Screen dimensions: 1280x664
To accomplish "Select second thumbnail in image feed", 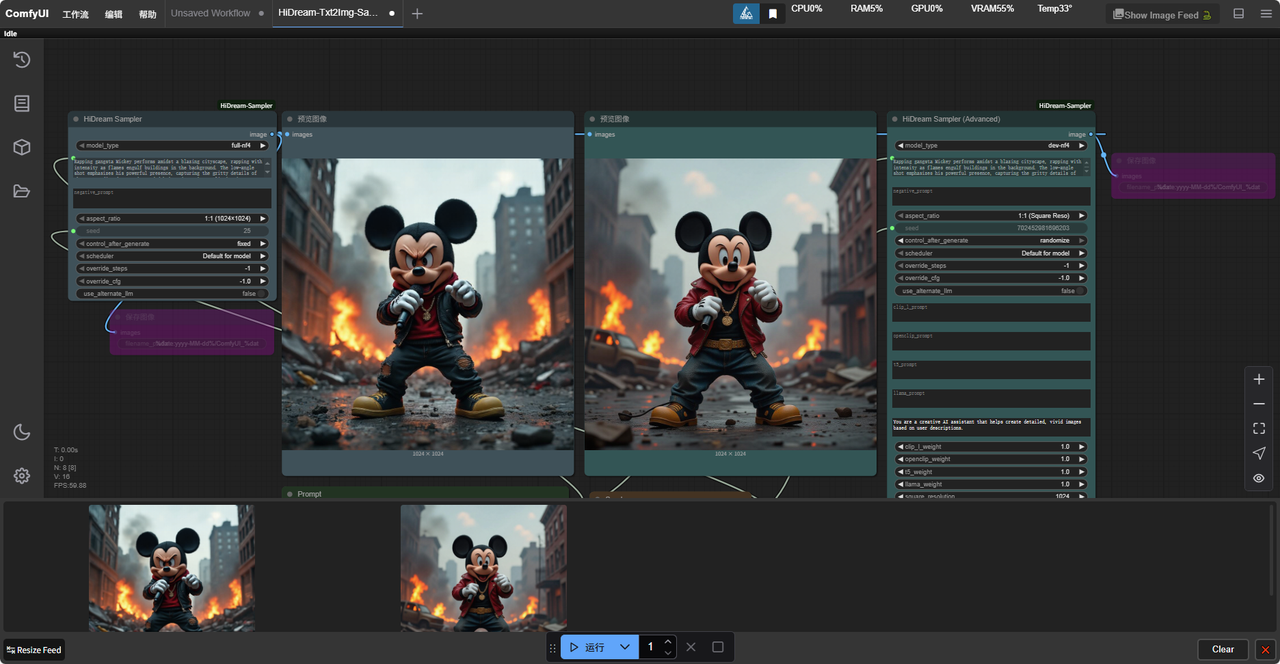I will [483, 568].
